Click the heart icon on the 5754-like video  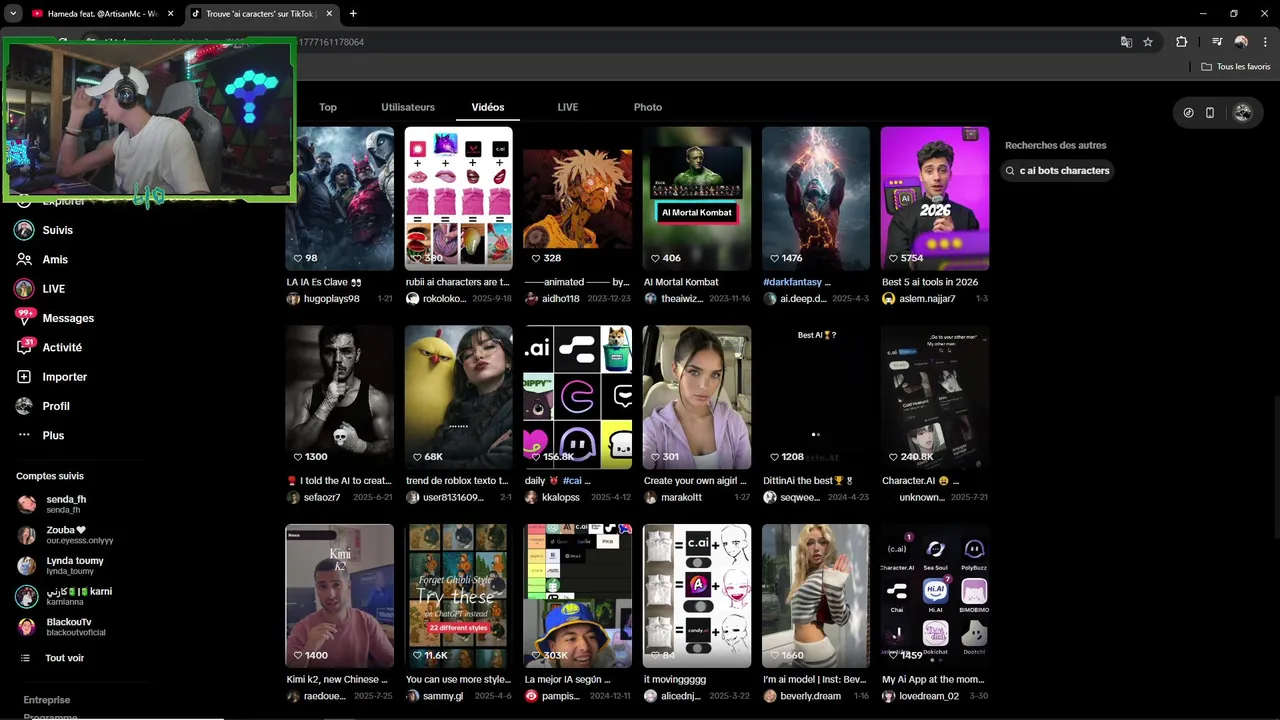click(893, 258)
